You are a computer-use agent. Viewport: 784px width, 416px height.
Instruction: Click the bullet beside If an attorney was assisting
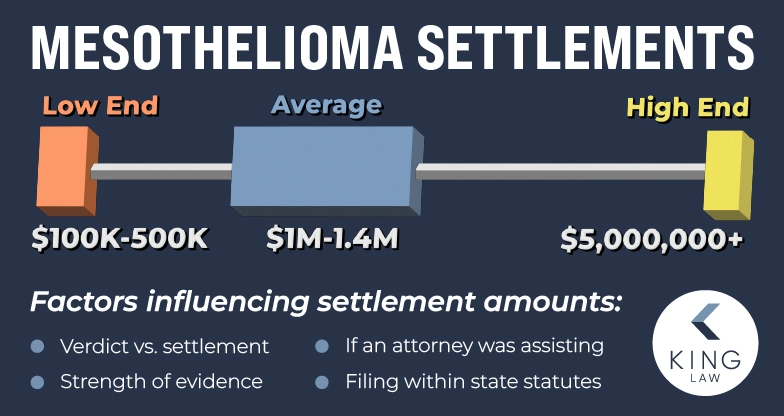(x=323, y=347)
